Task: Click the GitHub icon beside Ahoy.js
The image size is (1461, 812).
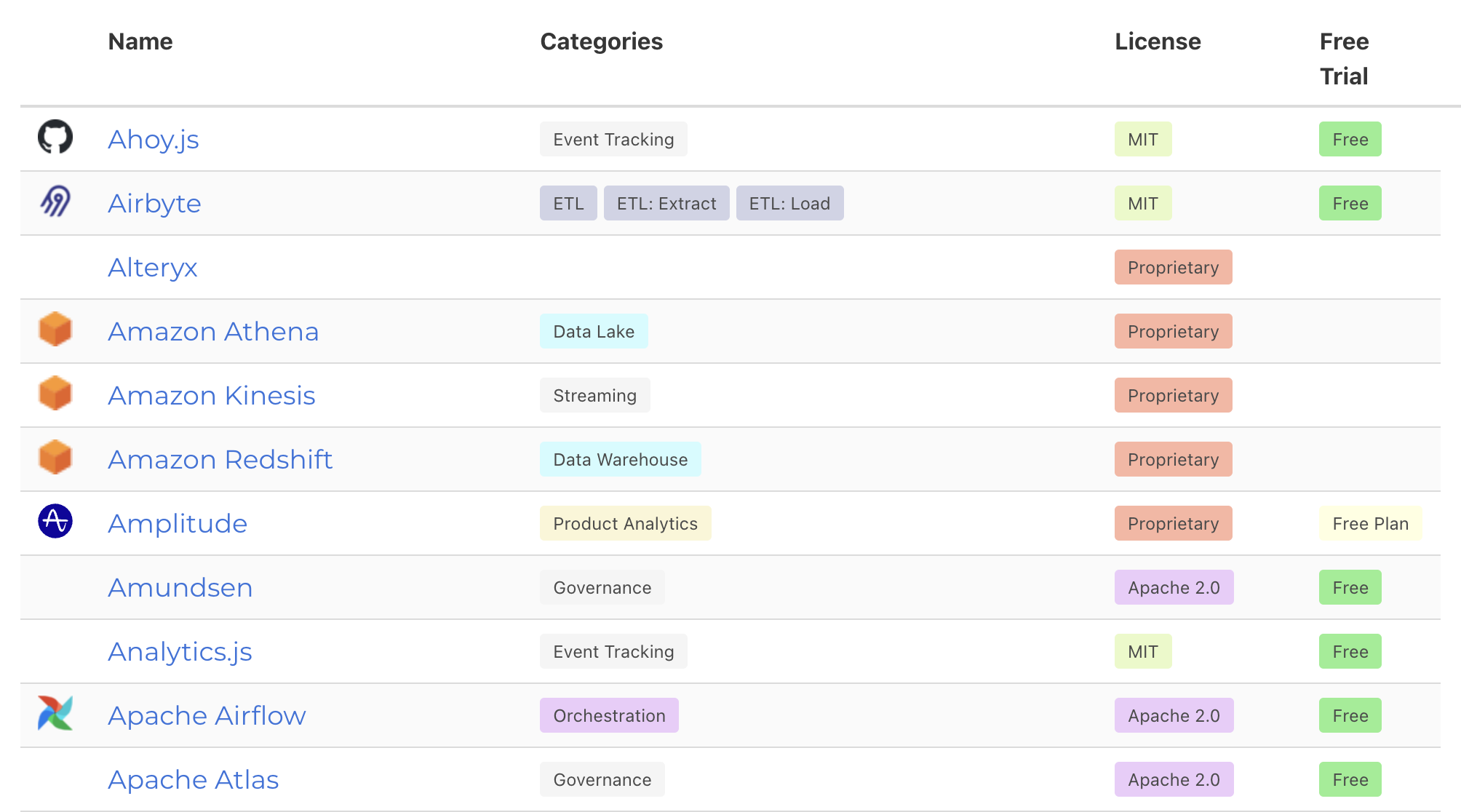Action: coord(55,137)
